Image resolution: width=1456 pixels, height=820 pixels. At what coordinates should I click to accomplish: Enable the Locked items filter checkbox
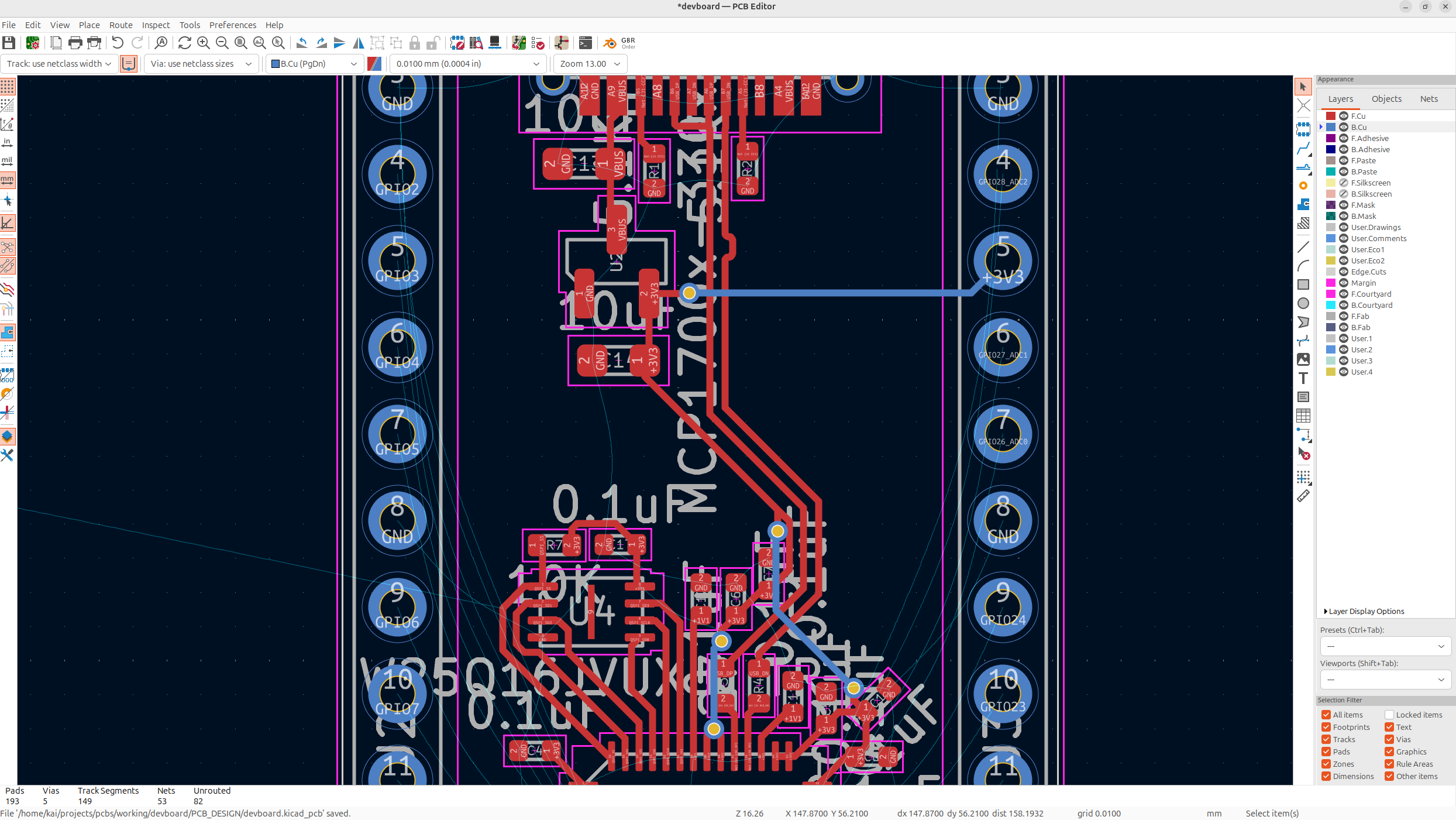coord(1389,715)
